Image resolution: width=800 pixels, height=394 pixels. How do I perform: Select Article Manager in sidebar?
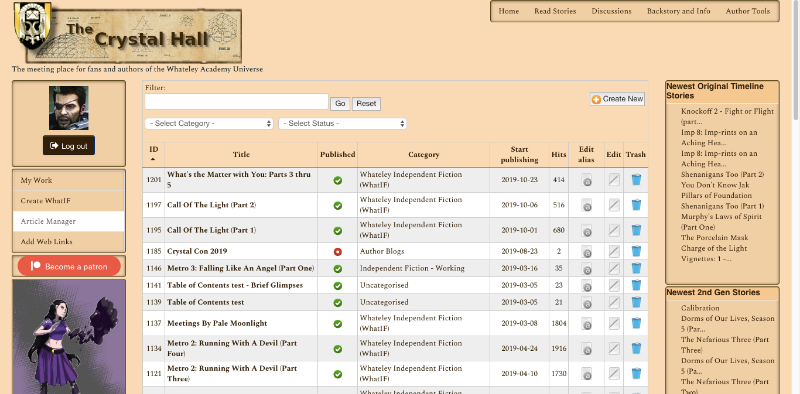(68, 221)
